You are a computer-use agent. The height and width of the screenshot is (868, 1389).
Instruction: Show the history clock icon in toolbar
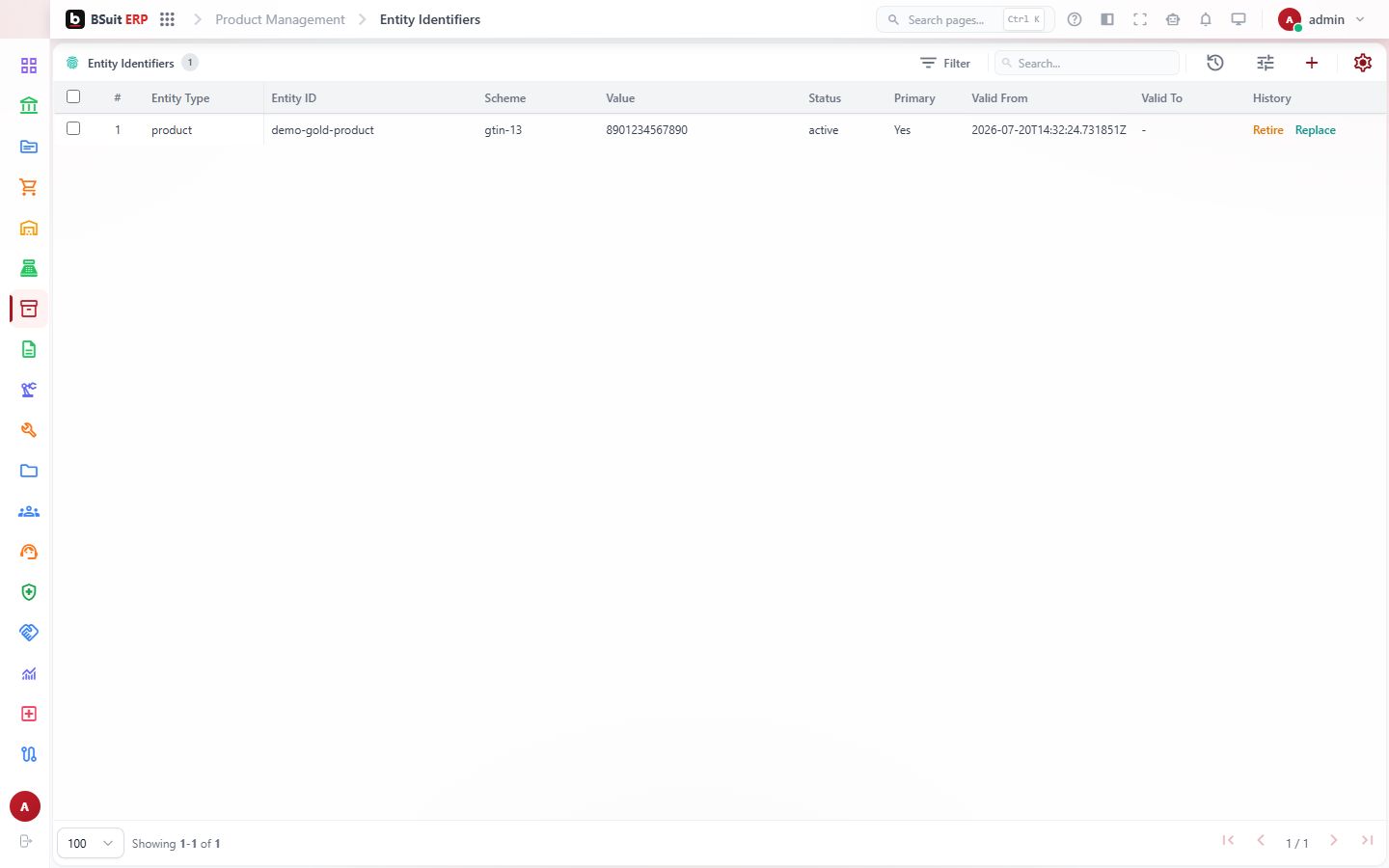pos(1215,63)
